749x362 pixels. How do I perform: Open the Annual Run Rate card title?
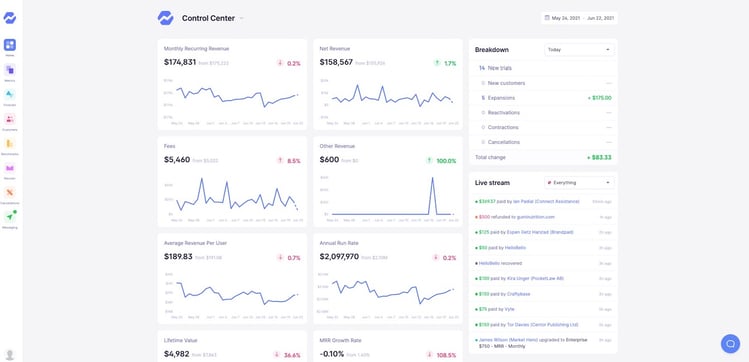point(339,243)
